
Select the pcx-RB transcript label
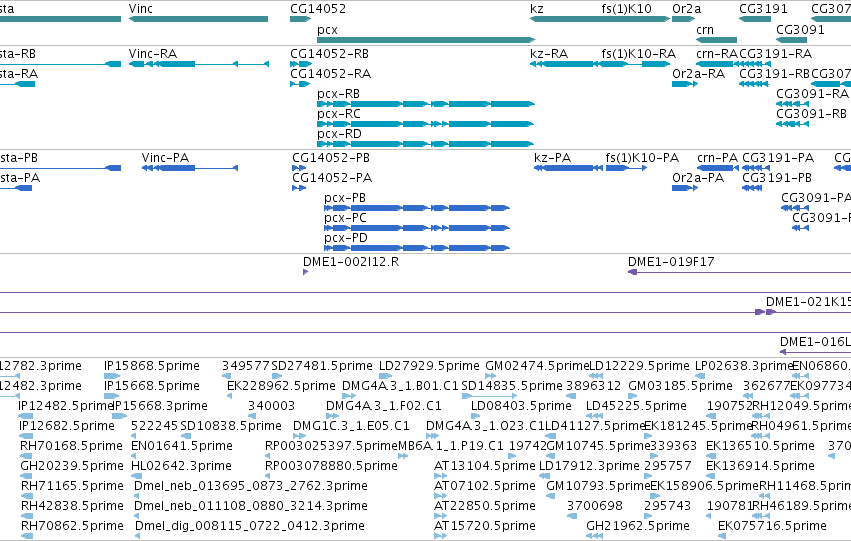tap(339, 94)
